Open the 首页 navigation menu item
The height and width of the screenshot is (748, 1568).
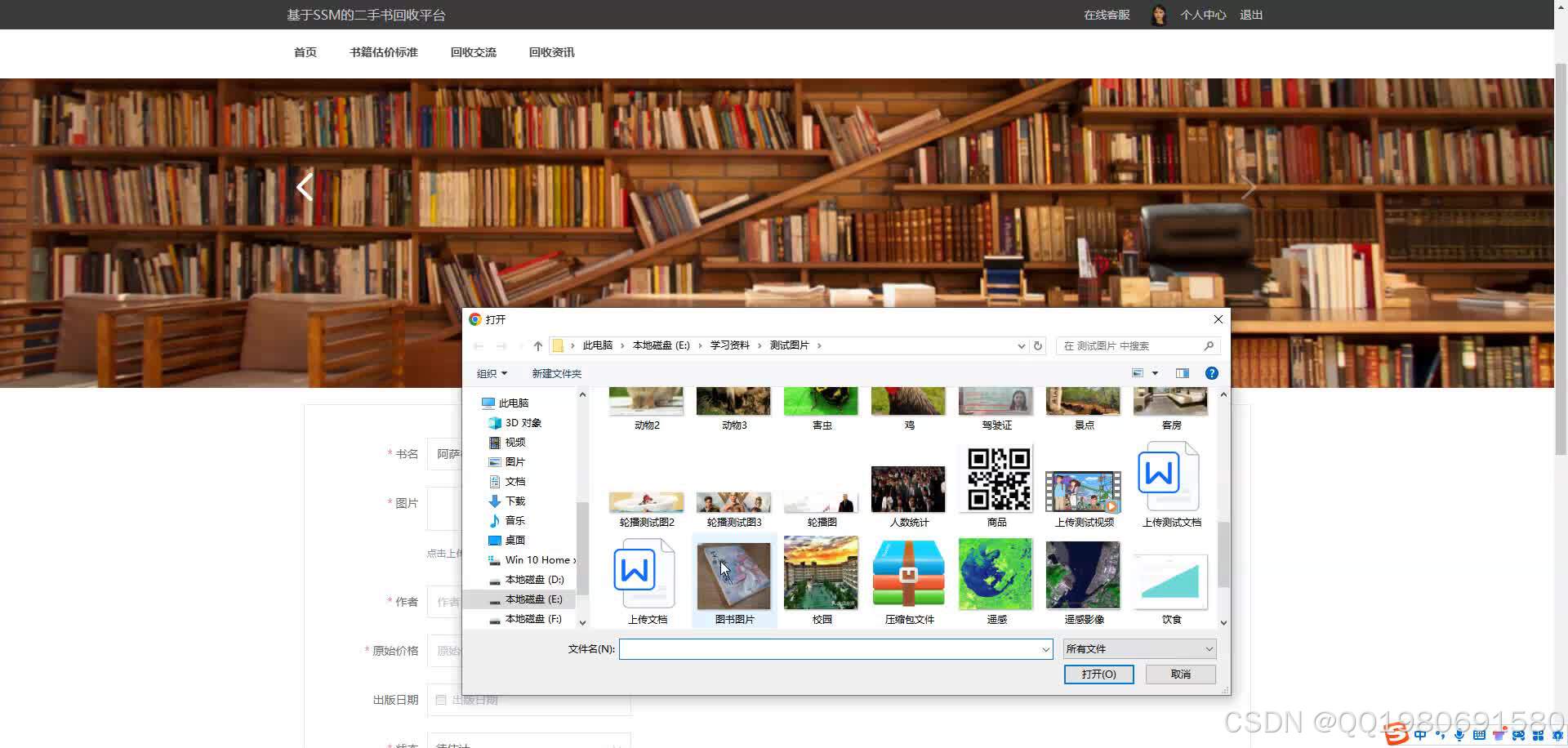(x=305, y=52)
